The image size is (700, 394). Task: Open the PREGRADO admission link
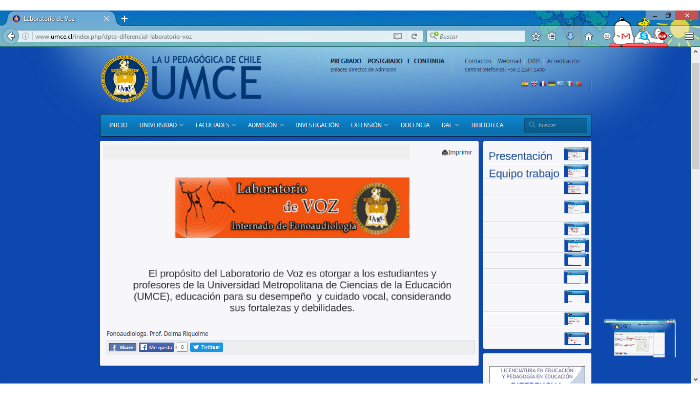pyautogui.click(x=346, y=61)
